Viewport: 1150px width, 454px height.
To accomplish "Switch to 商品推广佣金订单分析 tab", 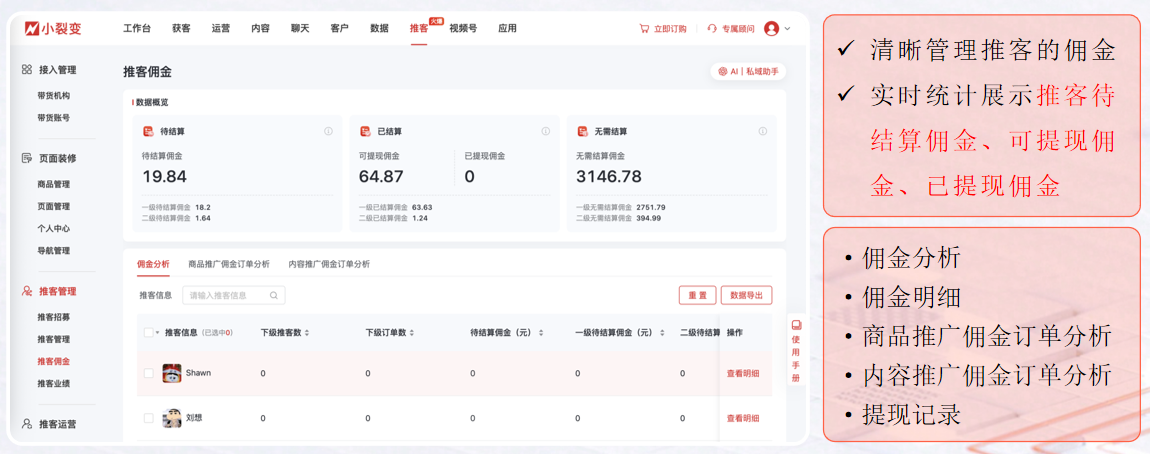I will (x=229, y=264).
